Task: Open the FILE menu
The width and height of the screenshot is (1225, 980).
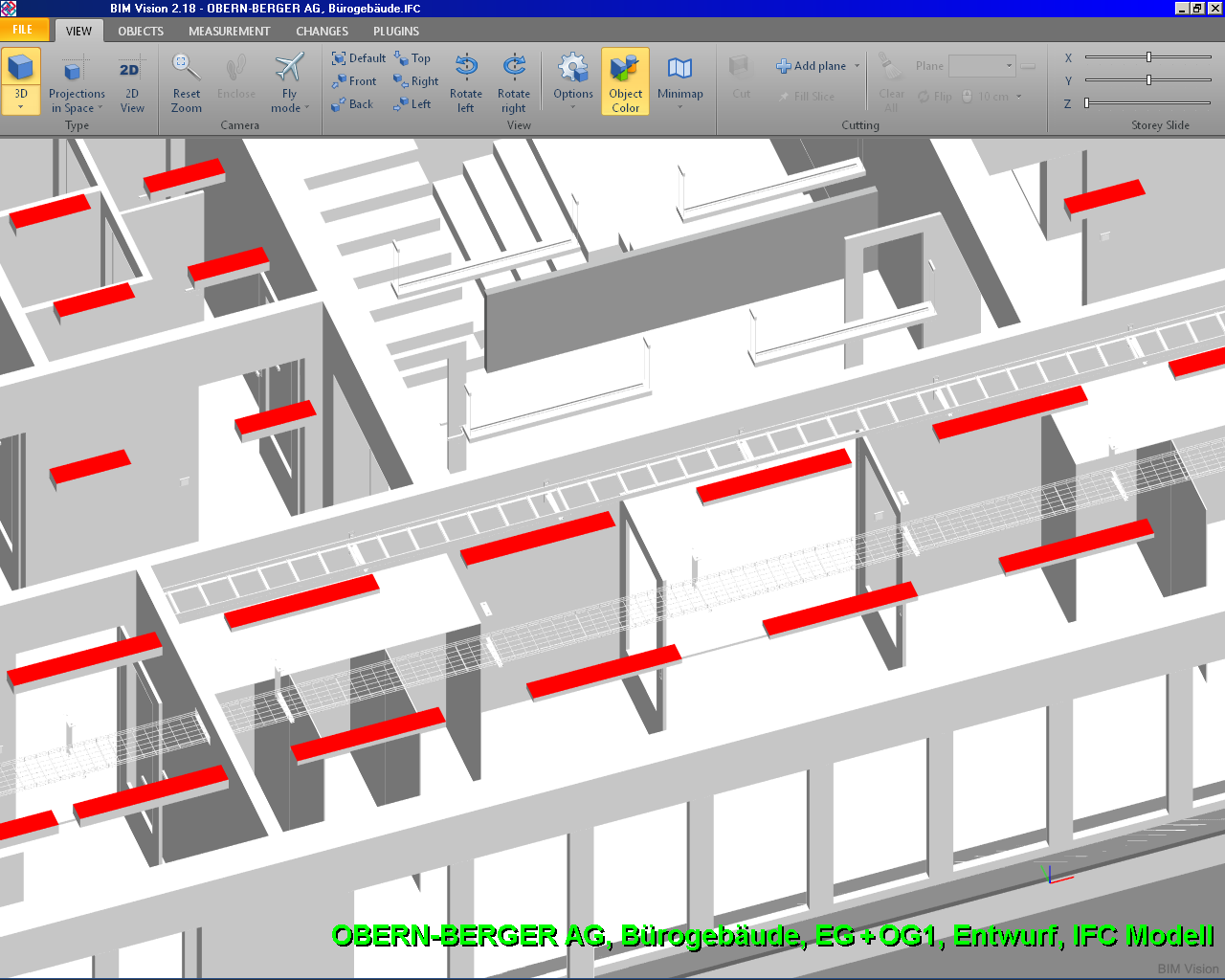Action: pyautogui.click(x=23, y=30)
